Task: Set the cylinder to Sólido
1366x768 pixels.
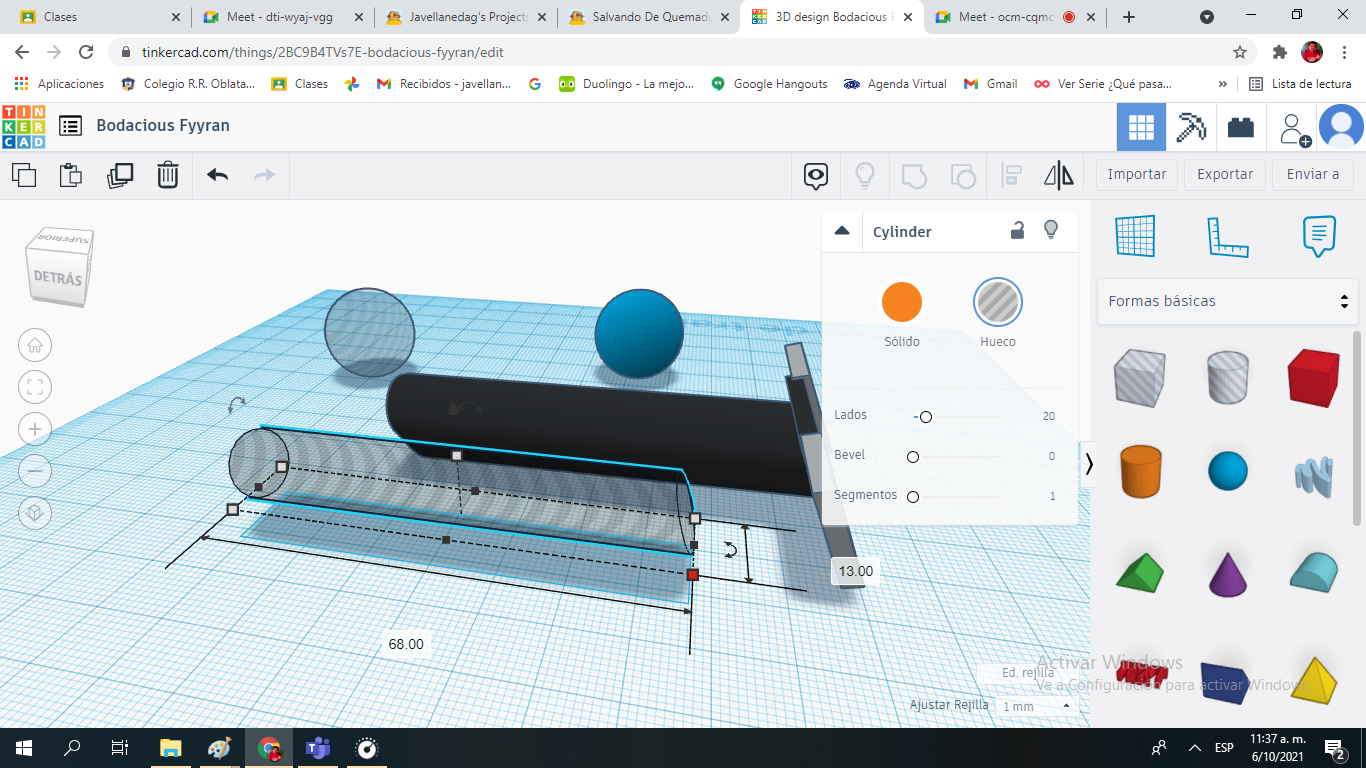Action: pos(902,302)
